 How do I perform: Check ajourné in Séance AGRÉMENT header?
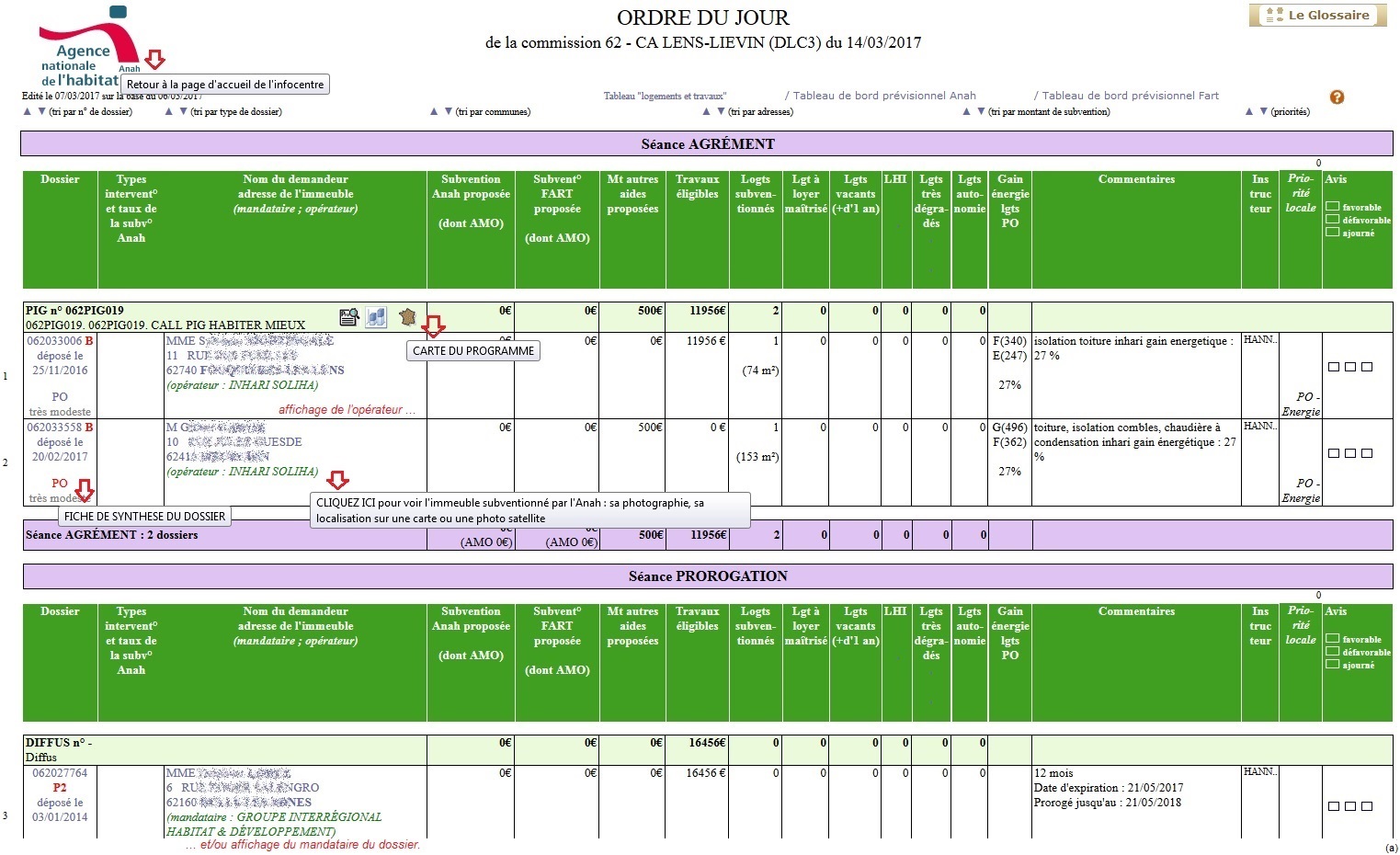(1332, 233)
